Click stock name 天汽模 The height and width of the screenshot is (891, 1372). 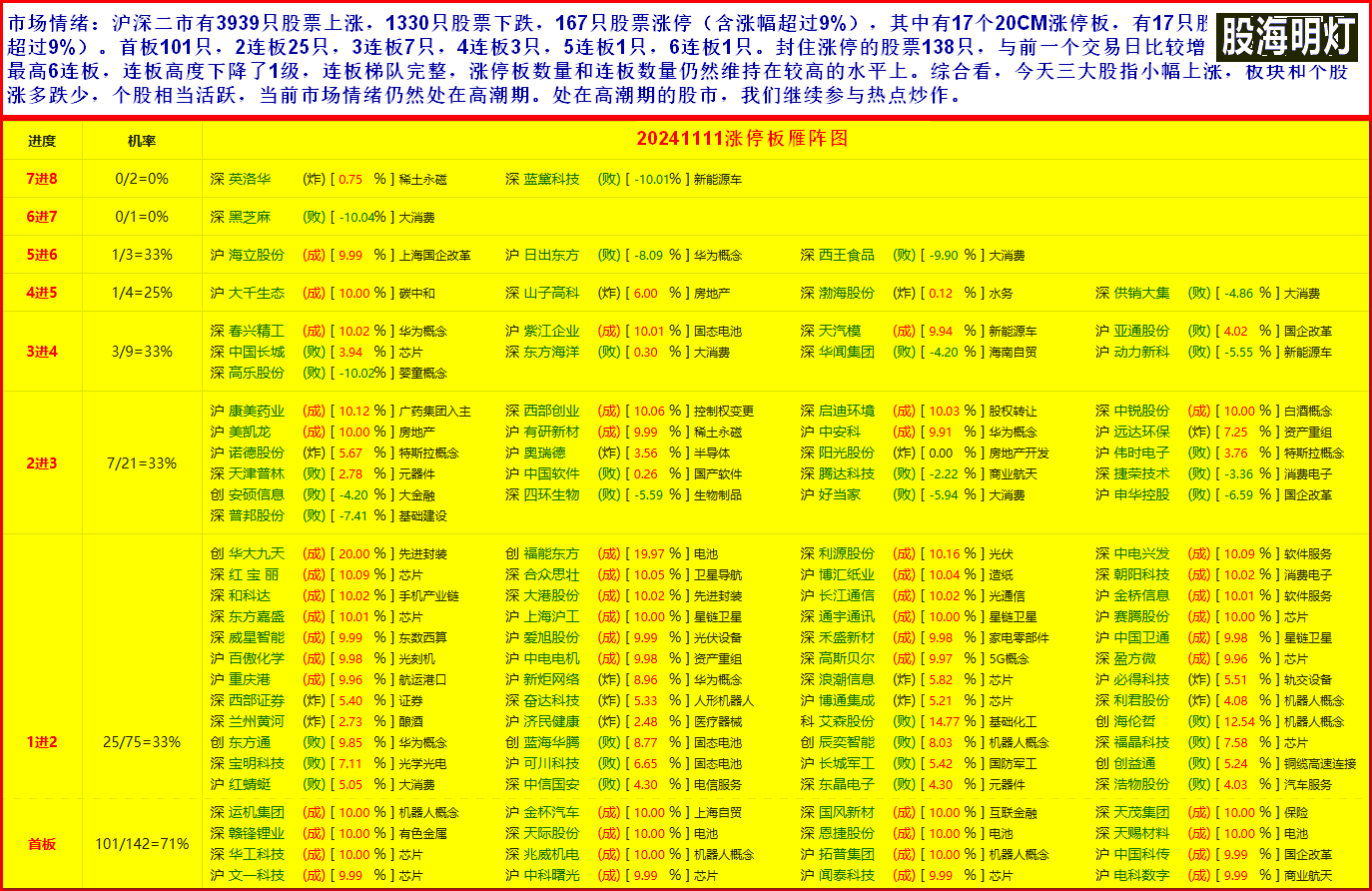(x=840, y=331)
